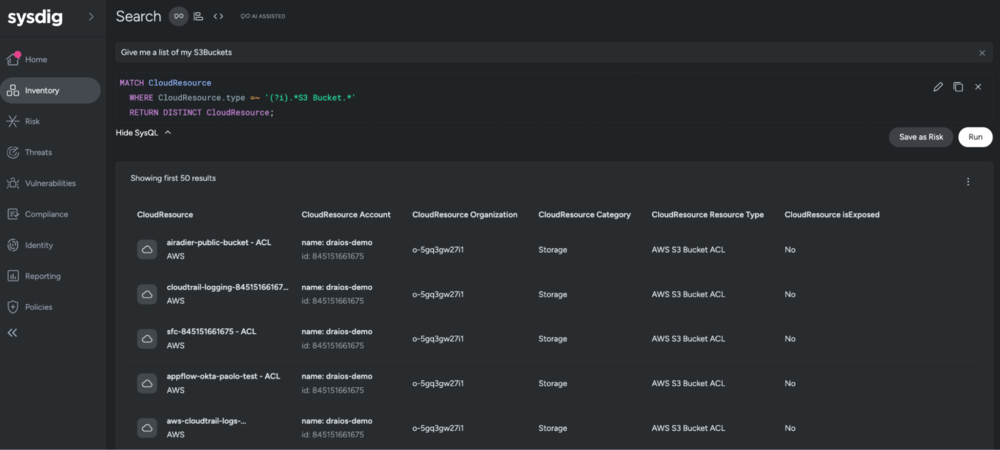1000x450 pixels.
Task: Click the sysdig logo
Action: tap(35, 17)
